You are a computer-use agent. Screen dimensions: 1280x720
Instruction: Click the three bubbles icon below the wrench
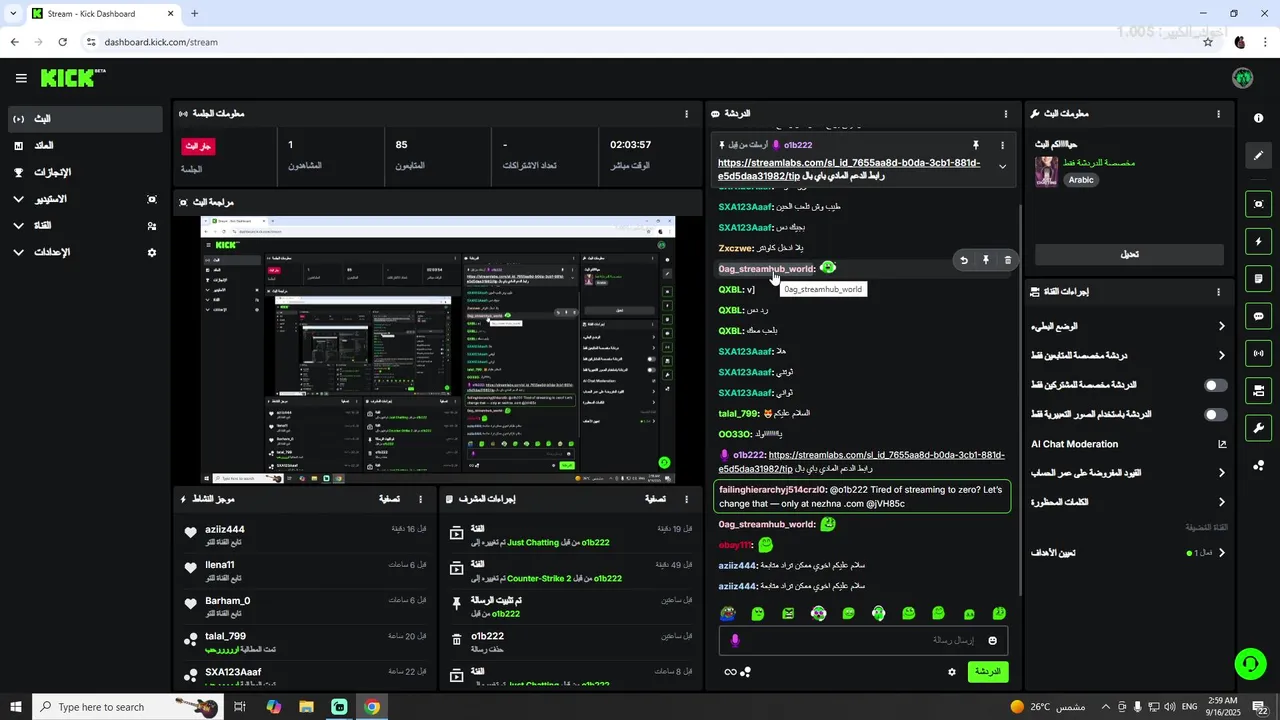[x=1258, y=464]
